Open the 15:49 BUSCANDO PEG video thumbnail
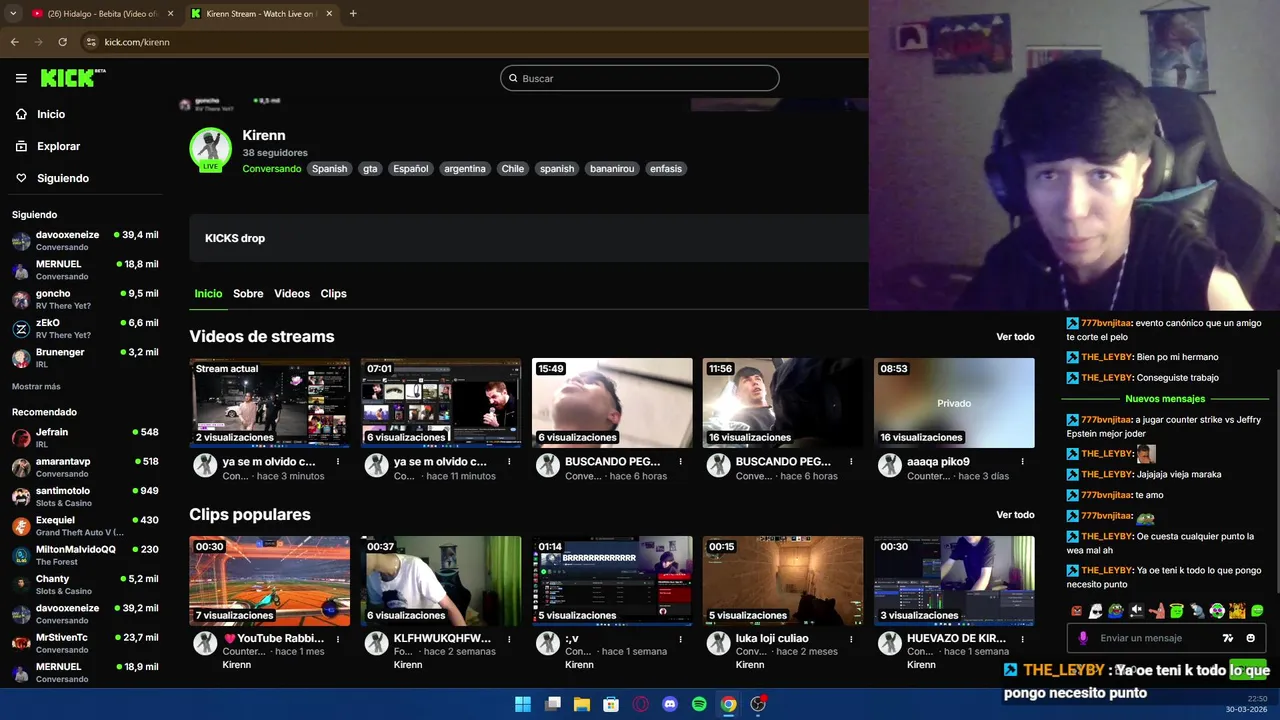1280x720 pixels. (x=612, y=403)
